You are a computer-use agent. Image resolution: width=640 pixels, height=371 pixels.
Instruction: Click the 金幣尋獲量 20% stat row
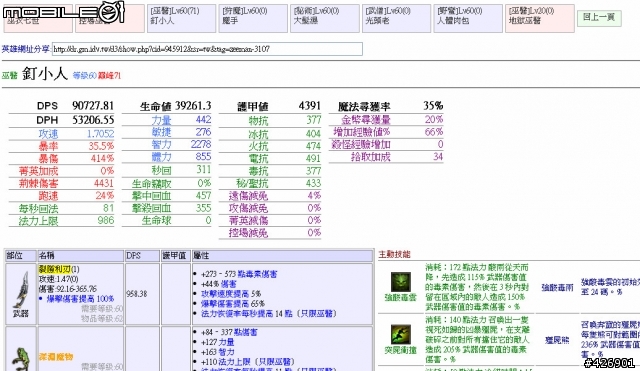[x=386, y=120]
